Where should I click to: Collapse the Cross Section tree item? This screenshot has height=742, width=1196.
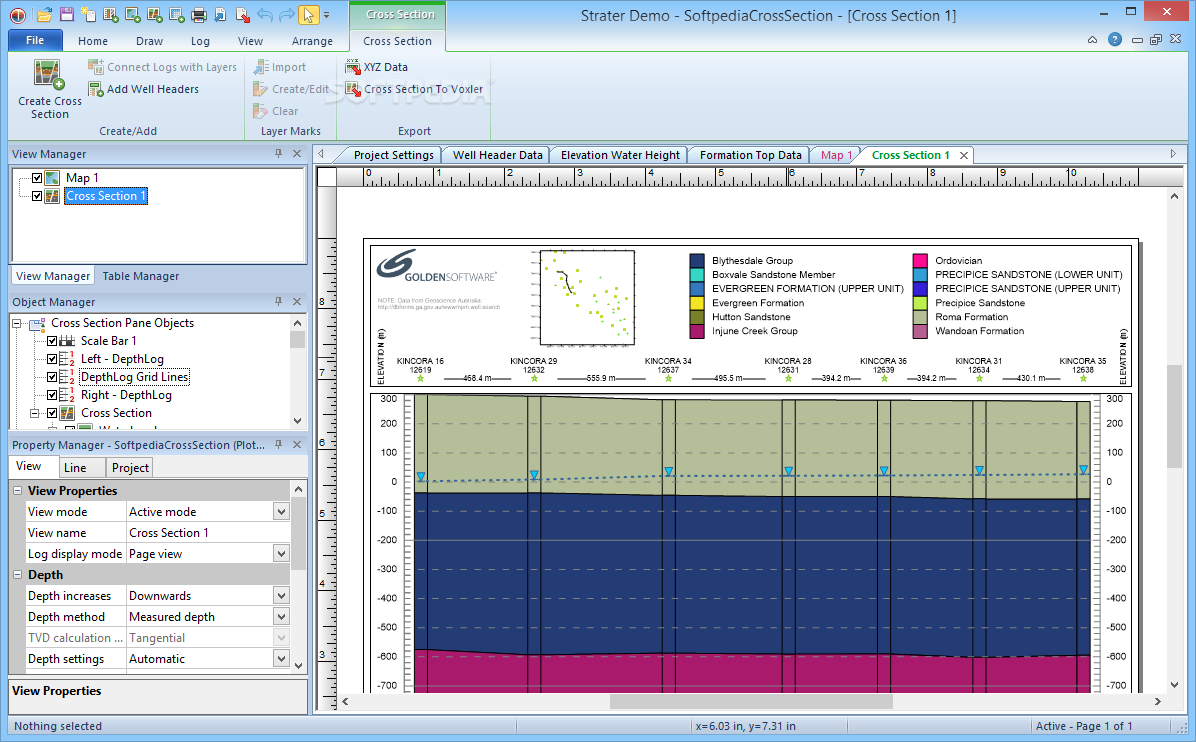34,413
